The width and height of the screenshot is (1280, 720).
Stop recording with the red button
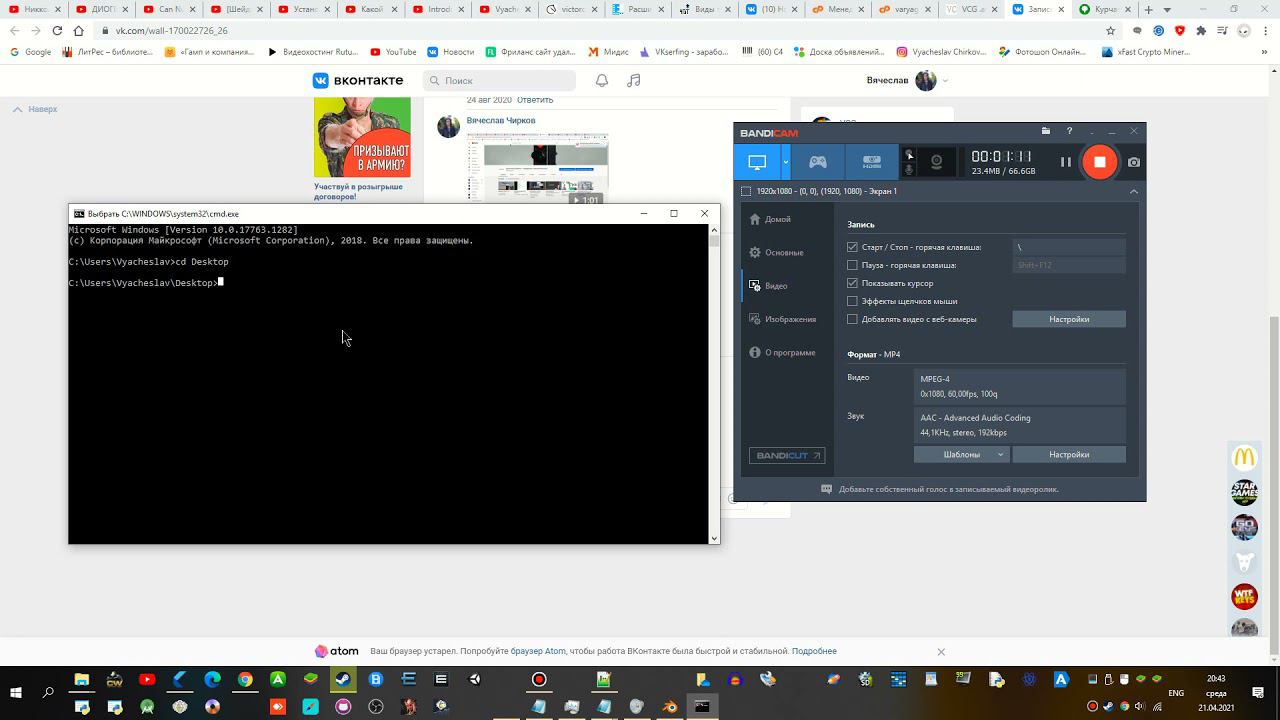pyautogui.click(x=1099, y=162)
